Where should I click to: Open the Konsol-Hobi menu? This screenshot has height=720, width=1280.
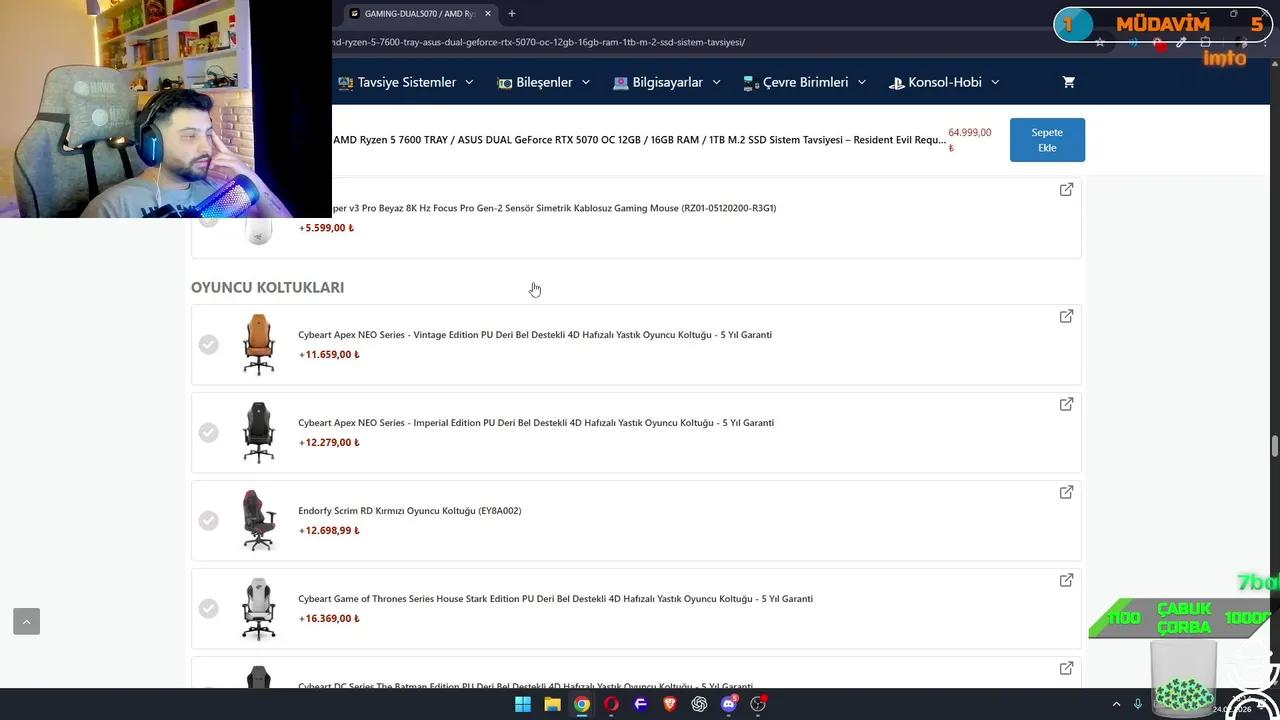point(944,82)
